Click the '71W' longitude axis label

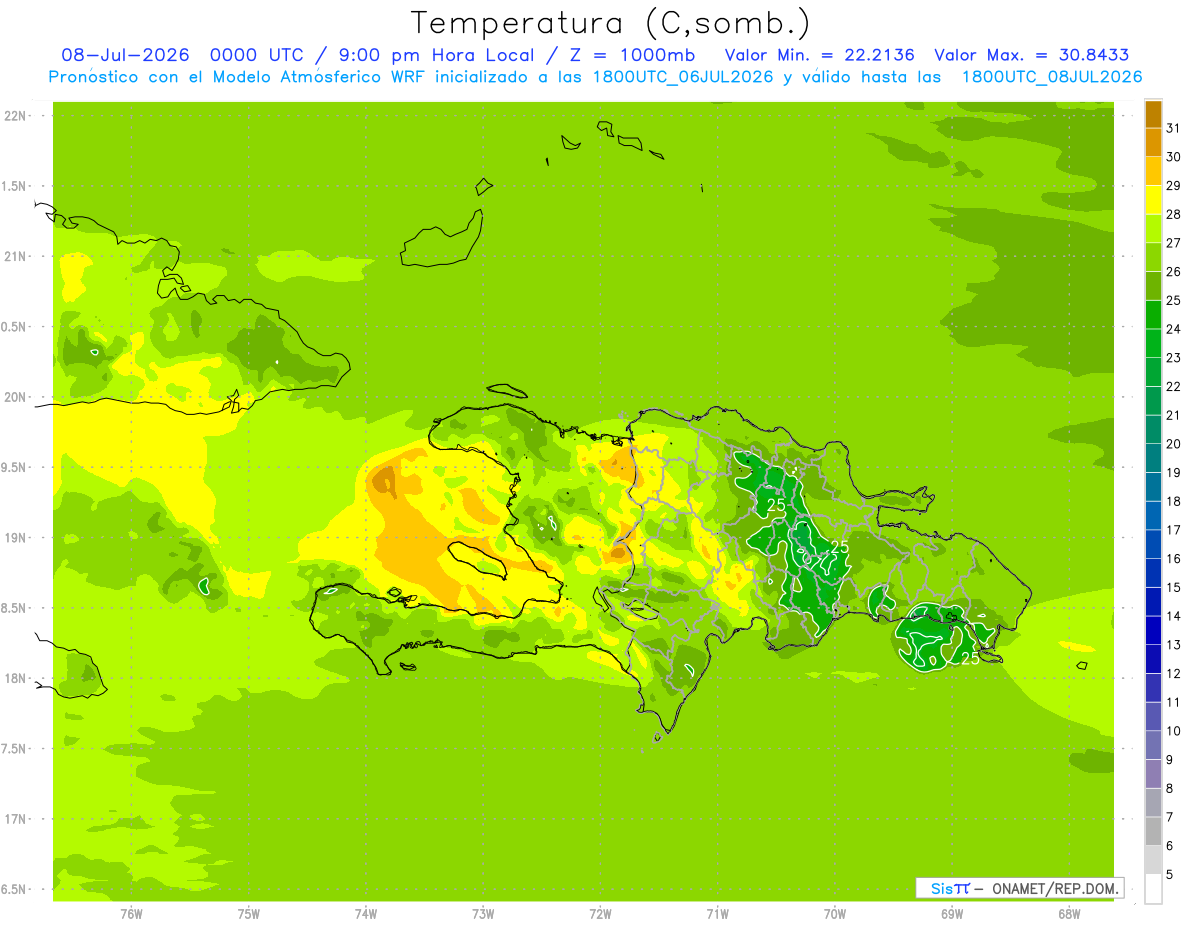pos(717,914)
